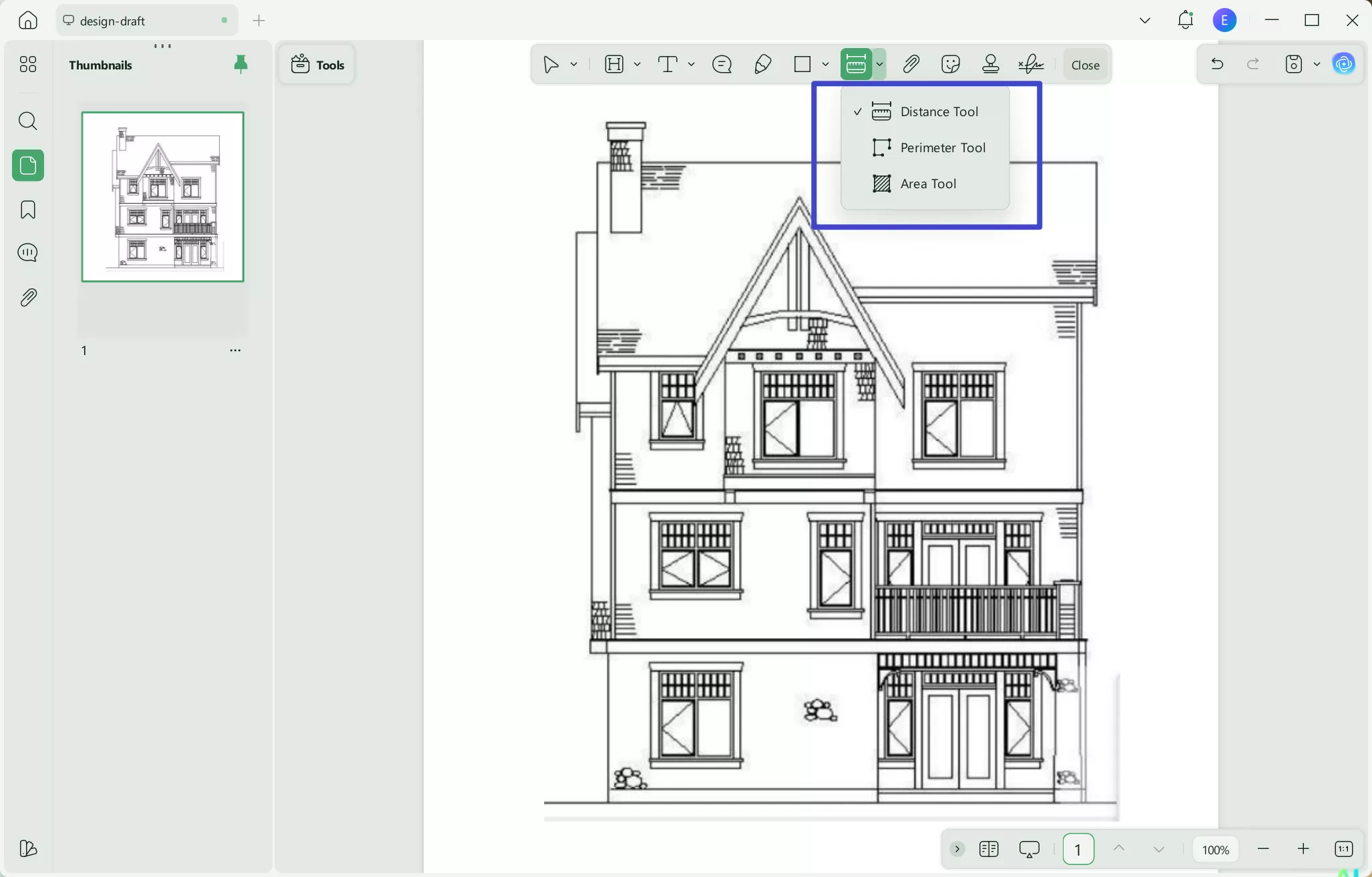Select the Signature tool
Image resolution: width=1372 pixels, height=877 pixels.
point(1030,64)
